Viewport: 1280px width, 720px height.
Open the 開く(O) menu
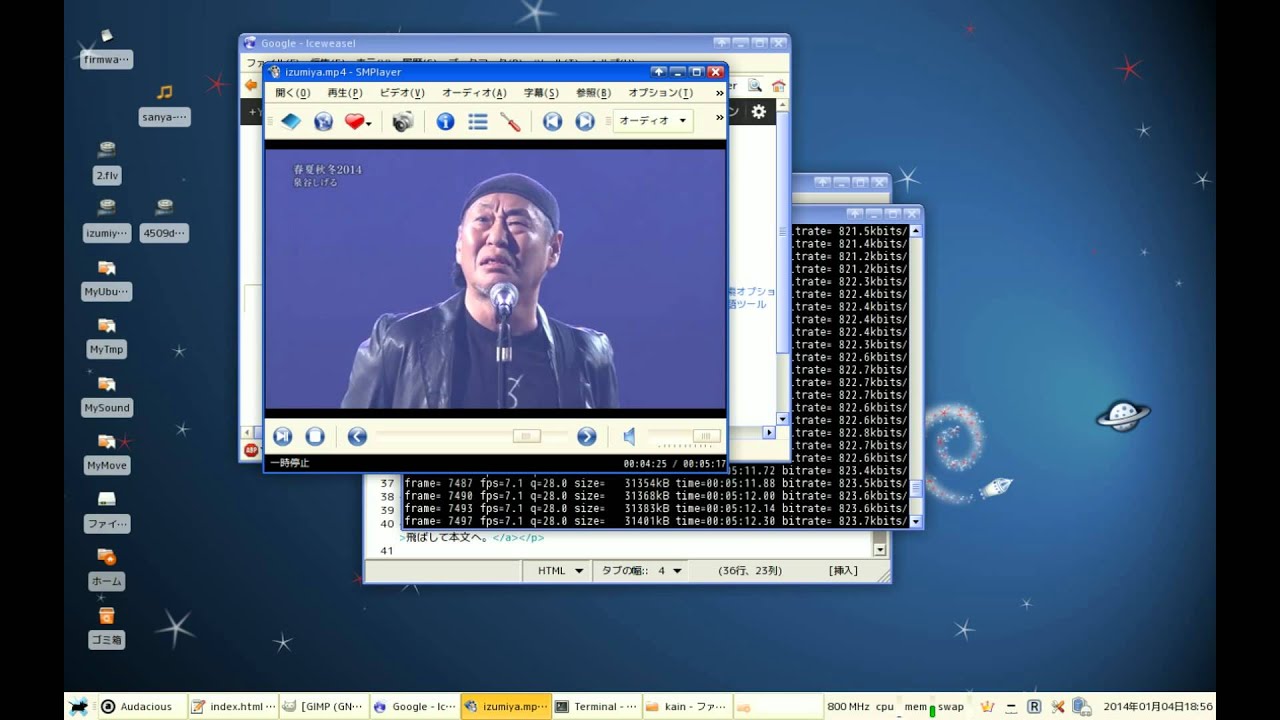pyautogui.click(x=292, y=93)
